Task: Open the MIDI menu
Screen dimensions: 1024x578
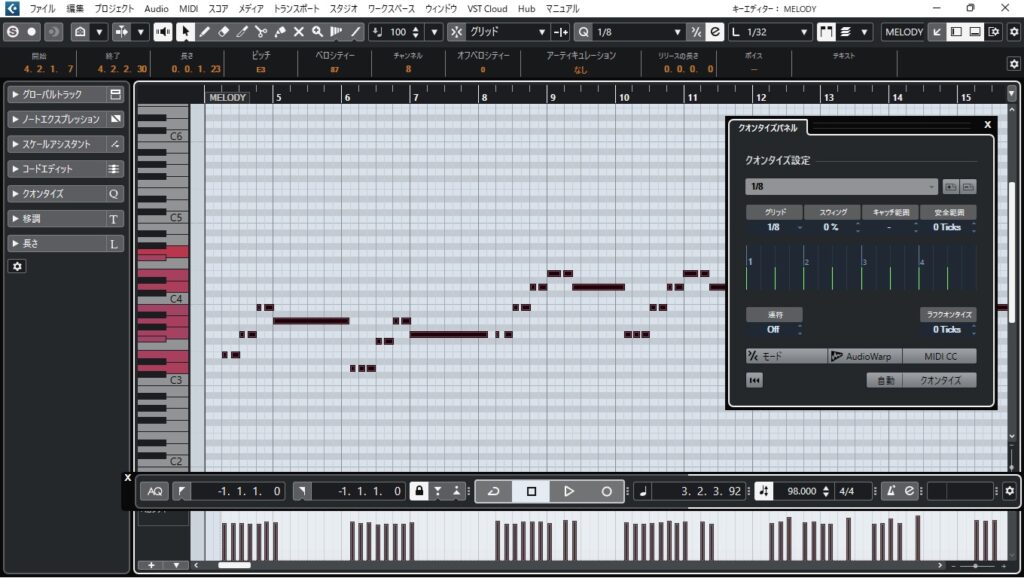Action: pos(188,8)
